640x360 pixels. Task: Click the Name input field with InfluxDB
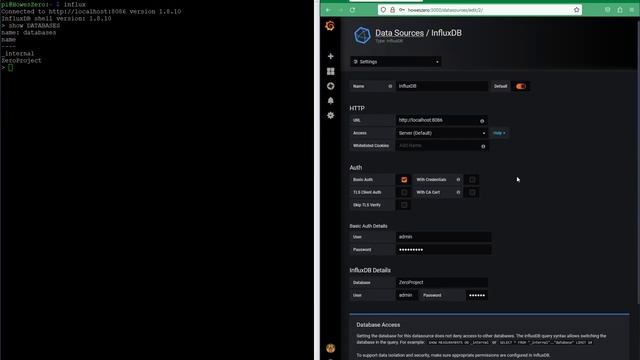click(442, 86)
